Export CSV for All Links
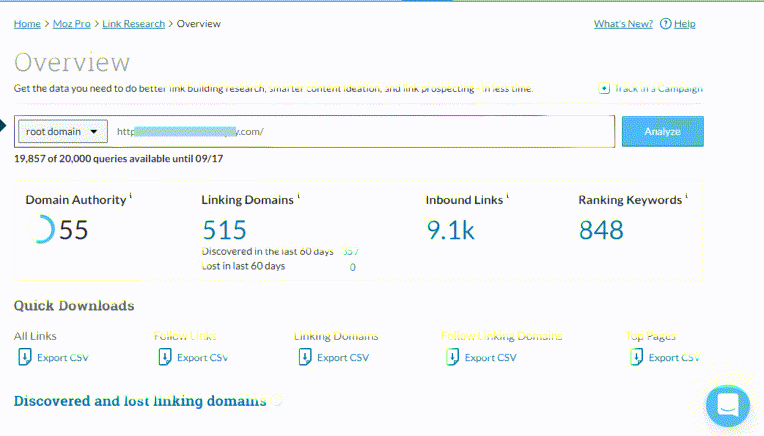 click(63, 358)
